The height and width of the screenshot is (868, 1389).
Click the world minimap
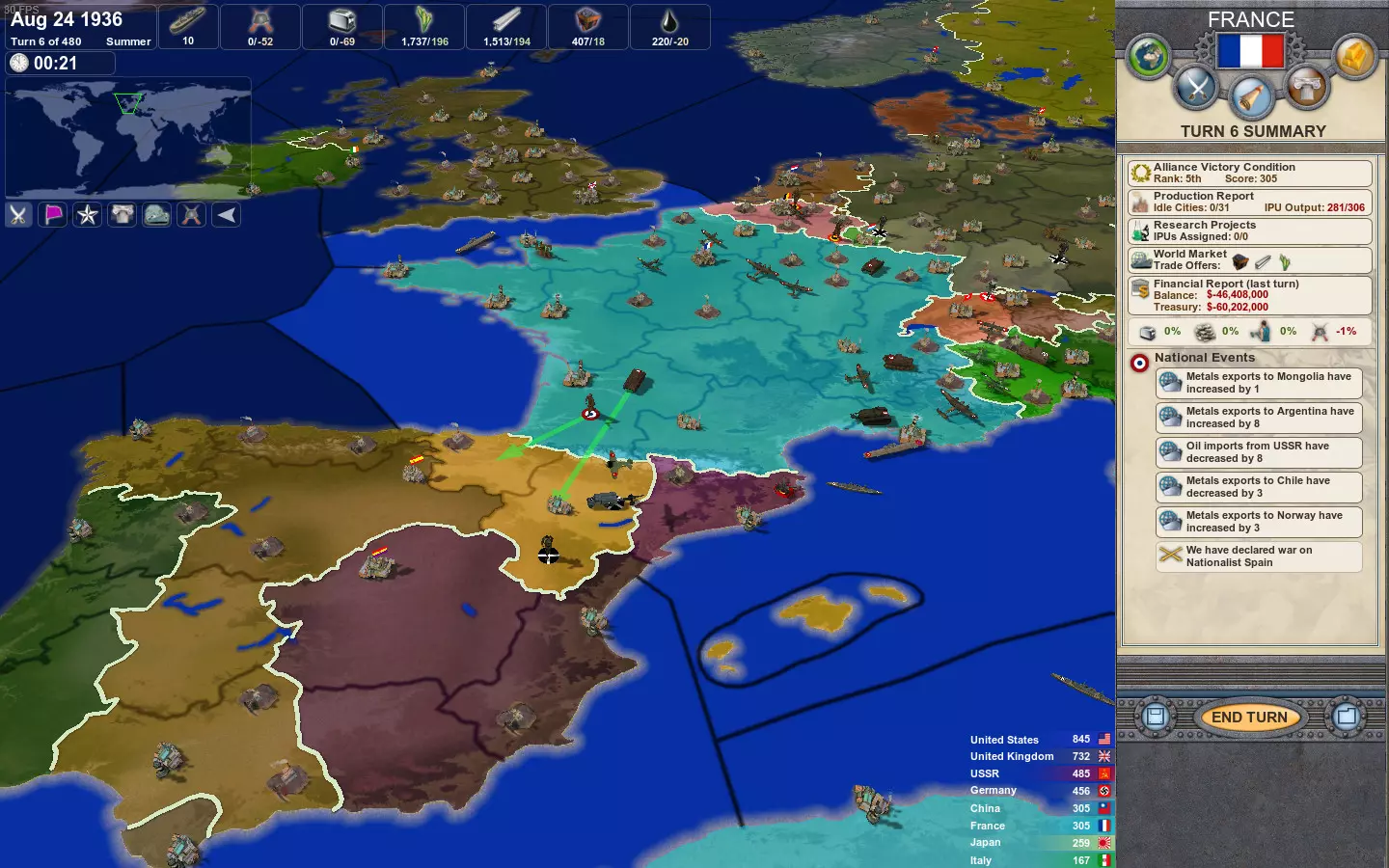click(x=128, y=138)
